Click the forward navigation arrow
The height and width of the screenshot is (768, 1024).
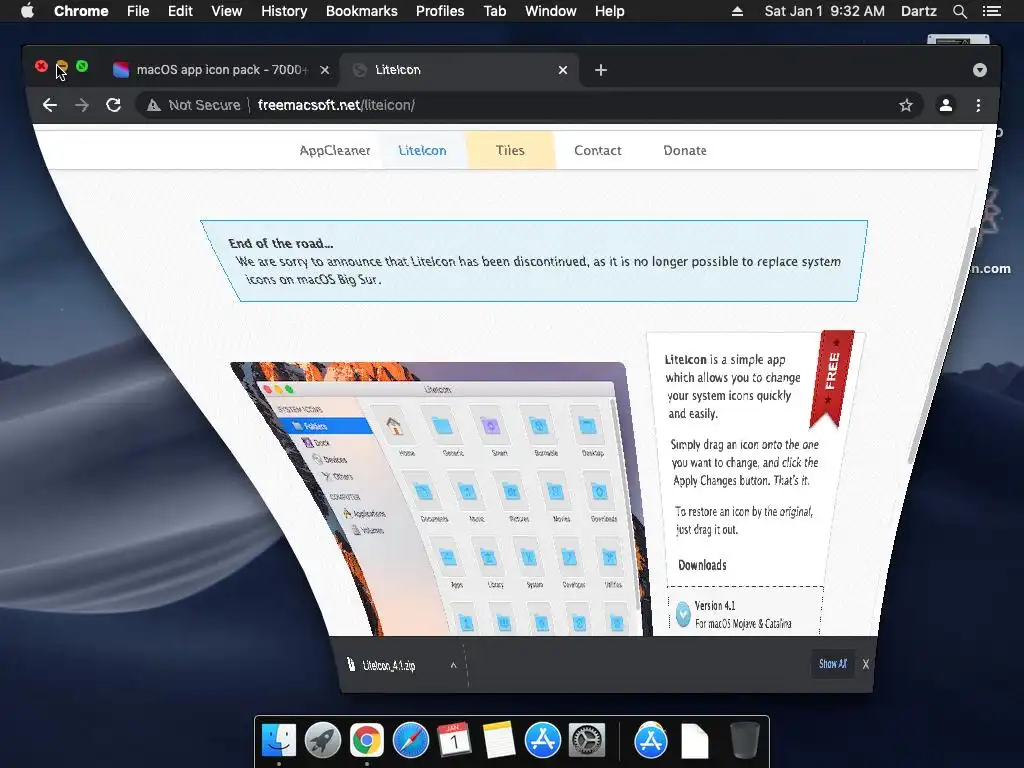coord(82,105)
